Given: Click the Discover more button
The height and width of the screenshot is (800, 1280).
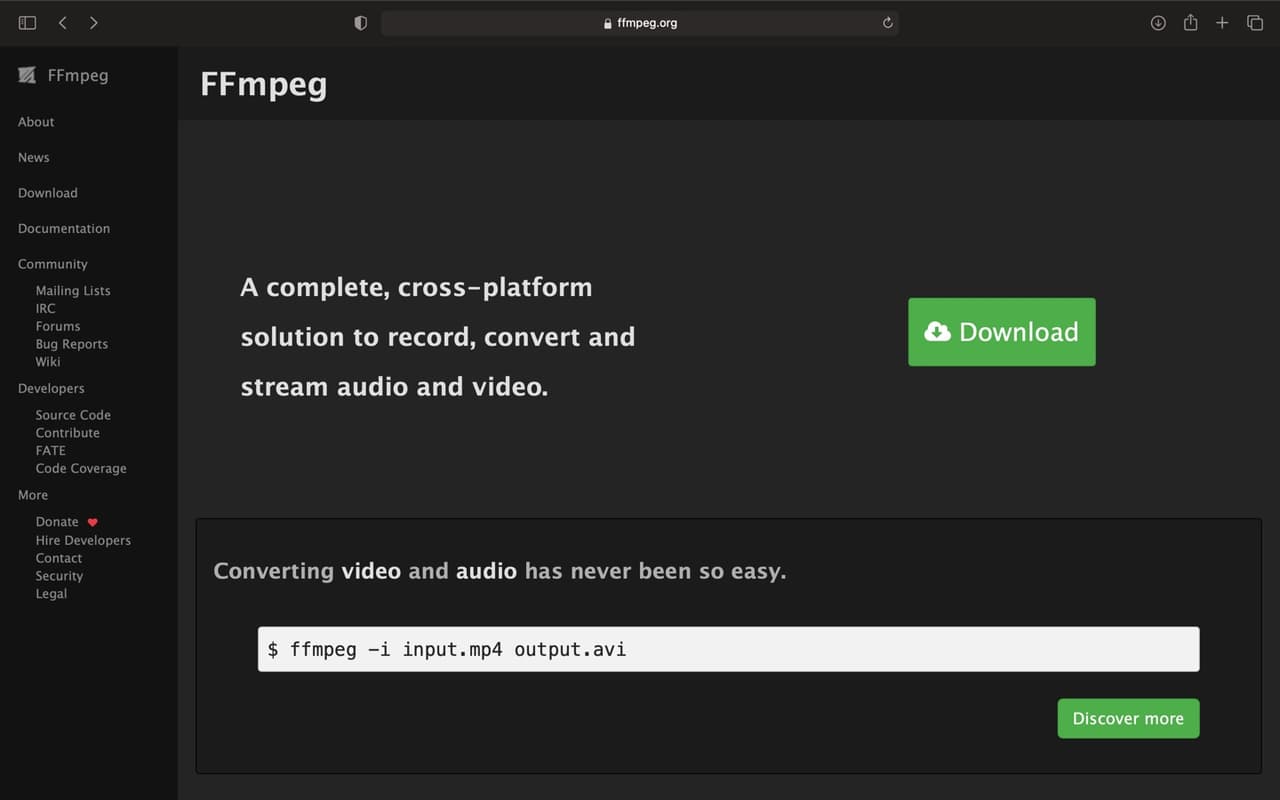Looking at the screenshot, I should click(1128, 718).
